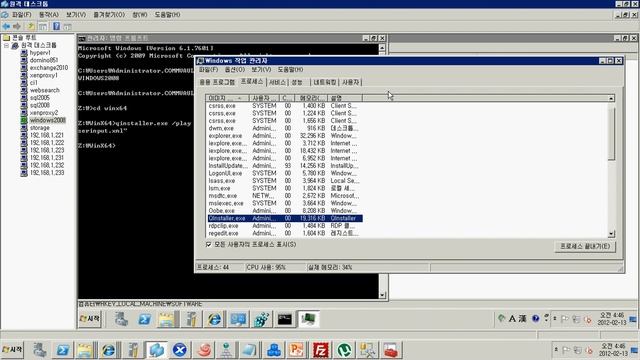This screenshot has width=640, height=360.
Task: Open PowerPoint from the local taskbar
Action: (x=297, y=350)
